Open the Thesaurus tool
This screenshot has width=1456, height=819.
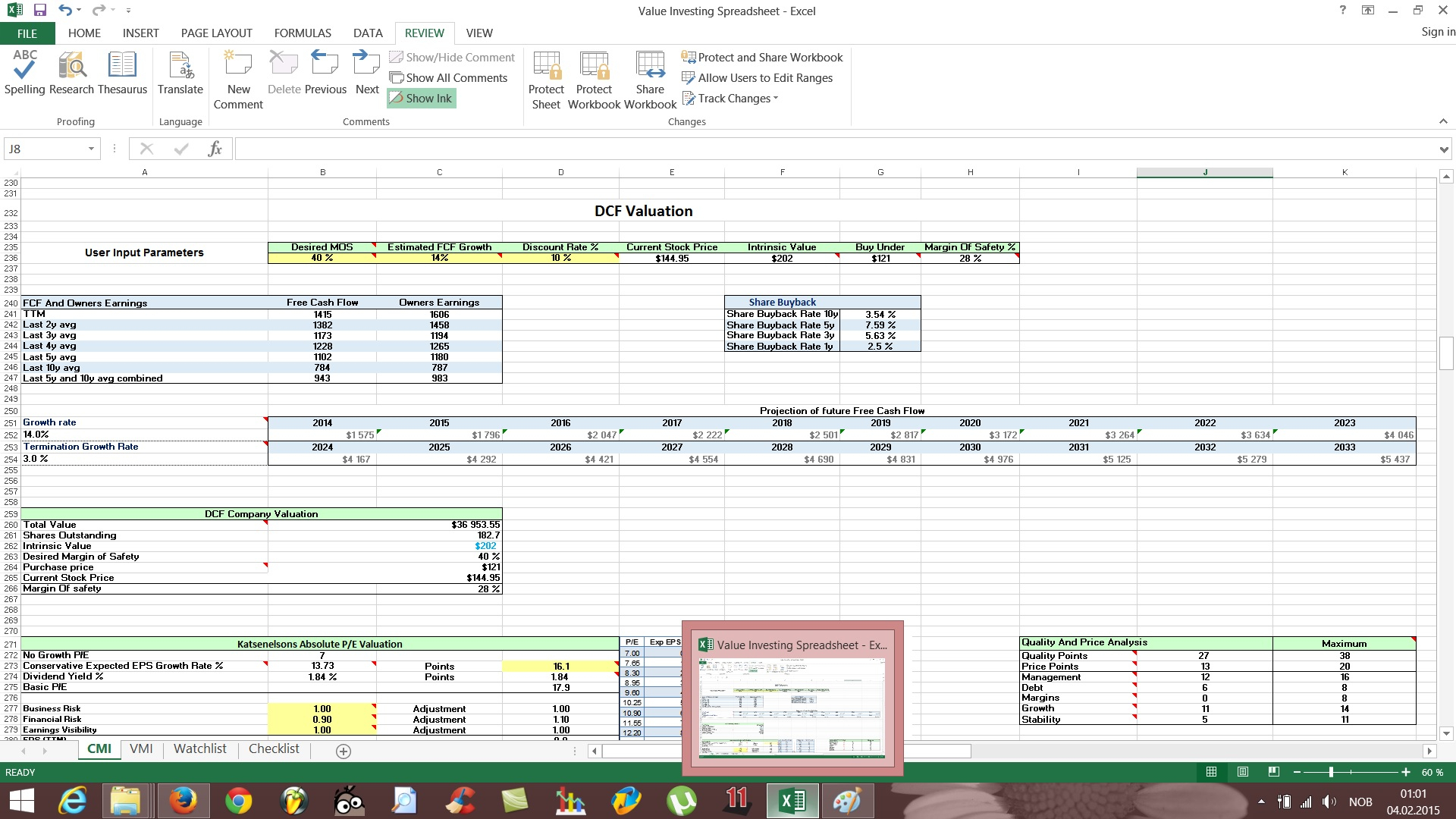pyautogui.click(x=122, y=74)
